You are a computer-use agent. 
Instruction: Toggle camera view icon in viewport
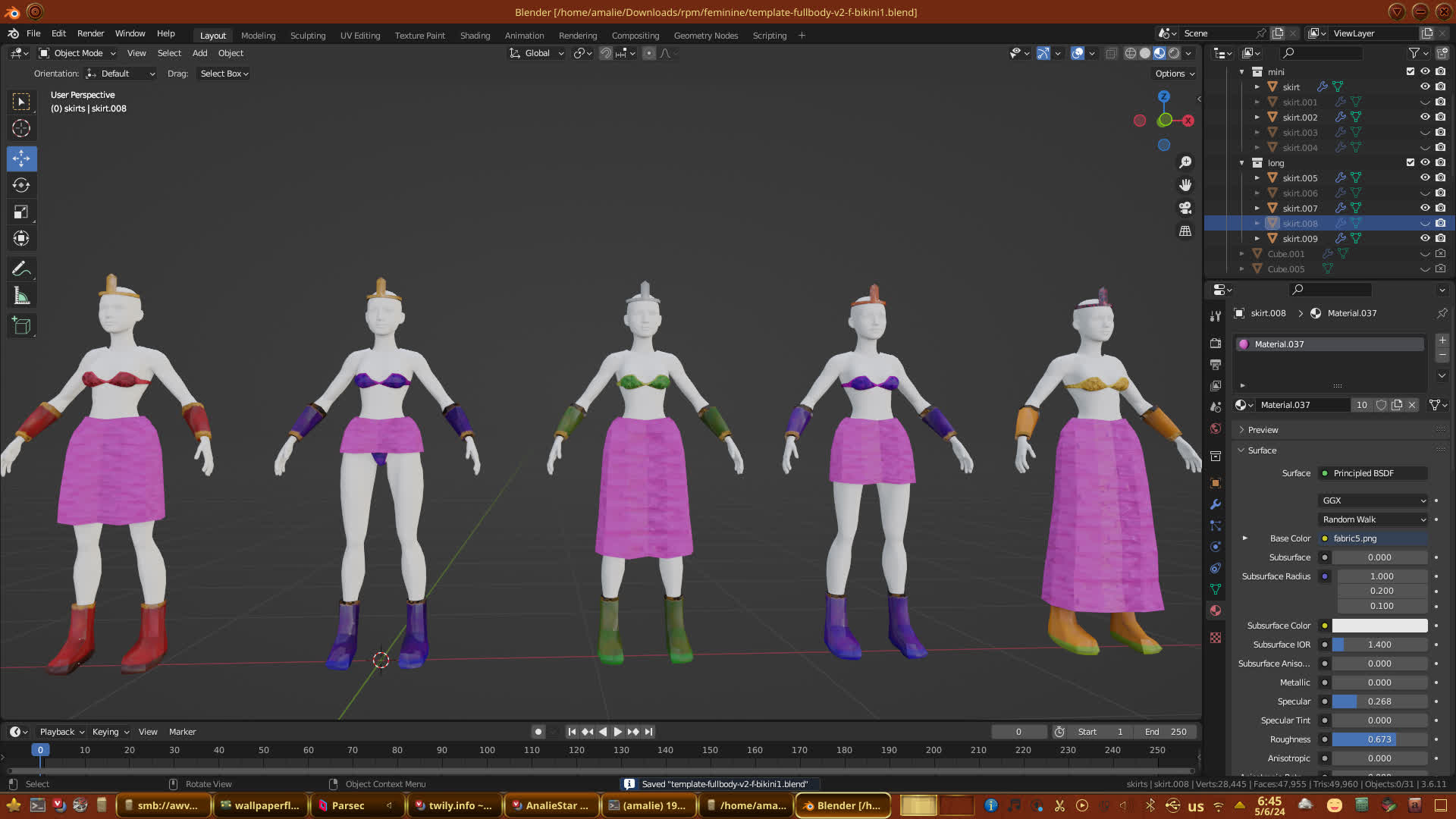click(1185, 208)
